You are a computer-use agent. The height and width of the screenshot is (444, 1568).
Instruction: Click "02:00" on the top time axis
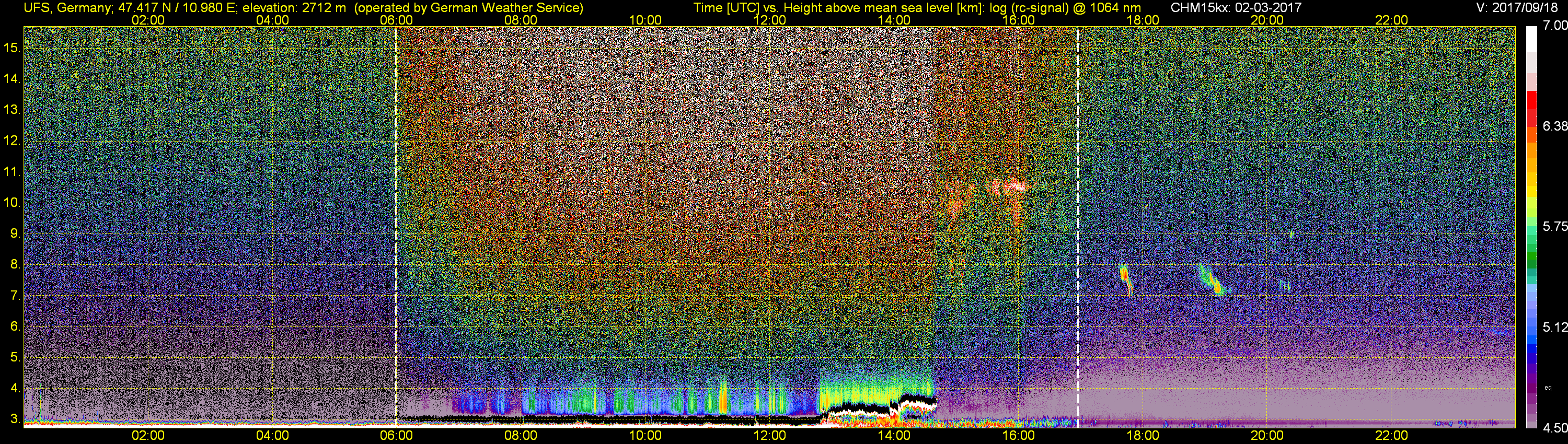(148, 20)
